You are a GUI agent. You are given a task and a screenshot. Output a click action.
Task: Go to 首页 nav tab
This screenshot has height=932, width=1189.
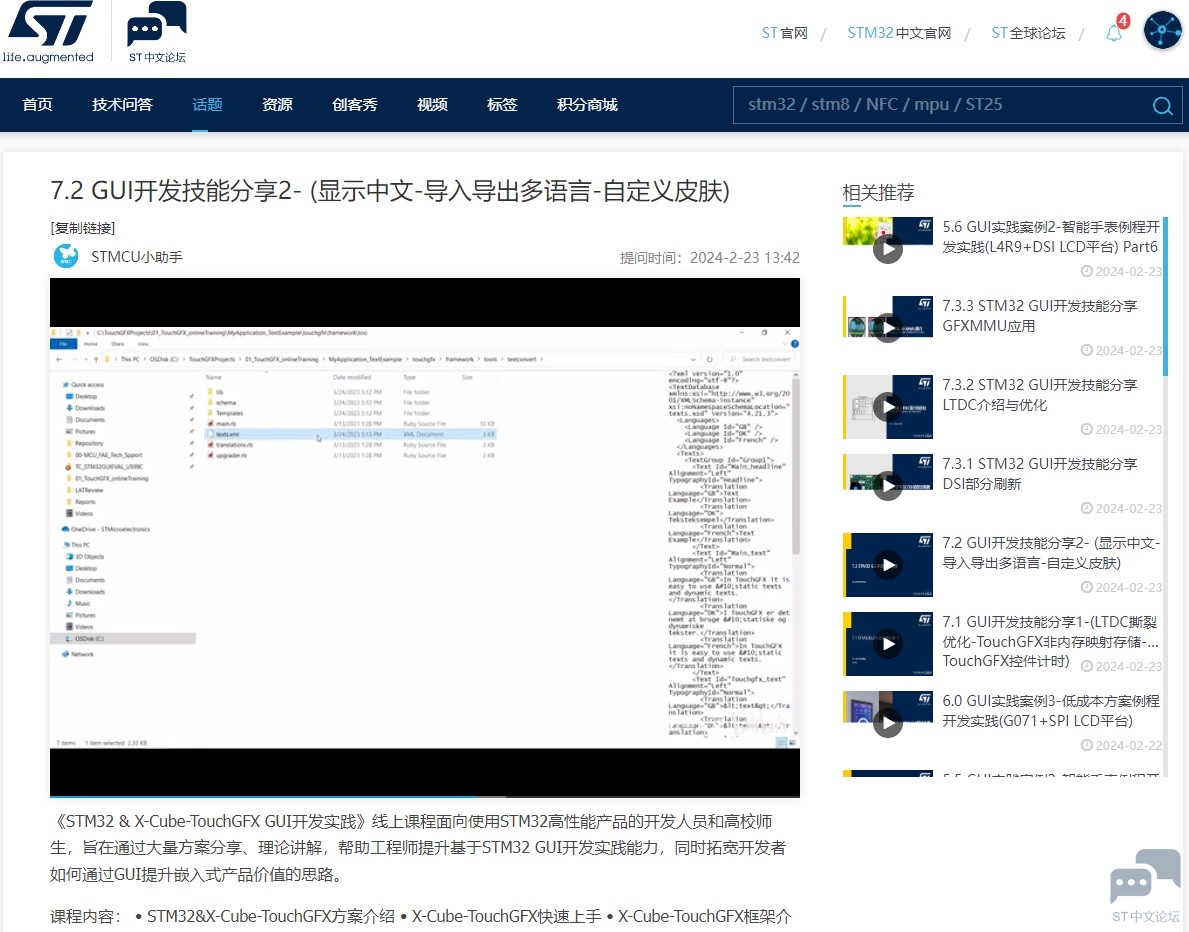coord(38,105)
